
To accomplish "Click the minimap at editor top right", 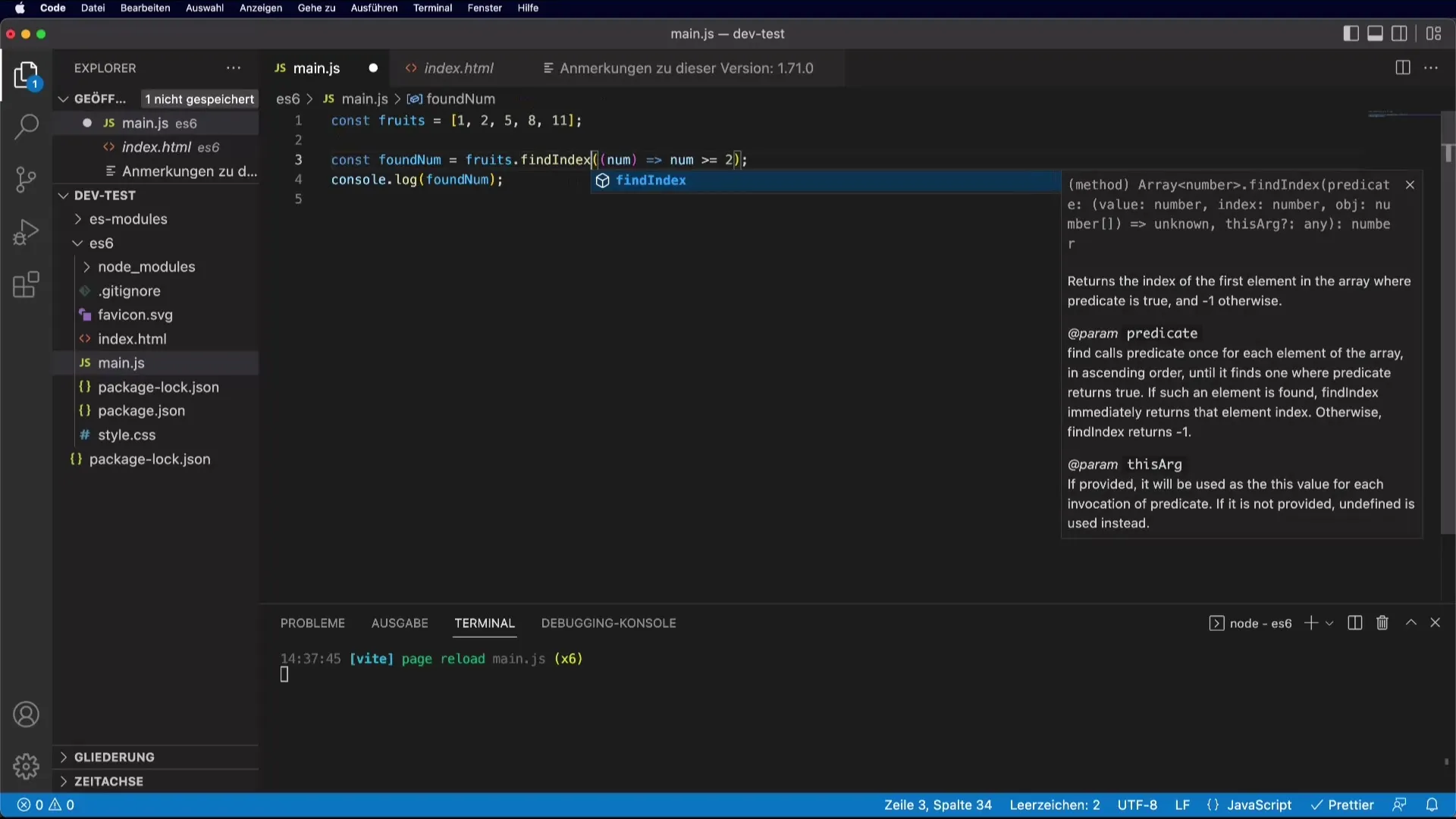I will 1403,115.
